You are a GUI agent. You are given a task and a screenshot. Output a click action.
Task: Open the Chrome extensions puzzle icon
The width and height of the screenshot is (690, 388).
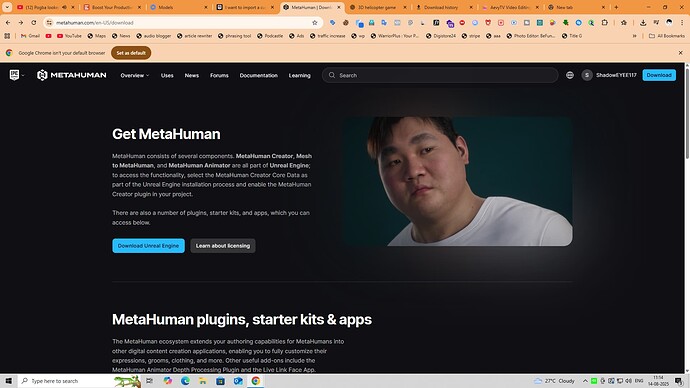pyautogui.click(x=605, y=22)
